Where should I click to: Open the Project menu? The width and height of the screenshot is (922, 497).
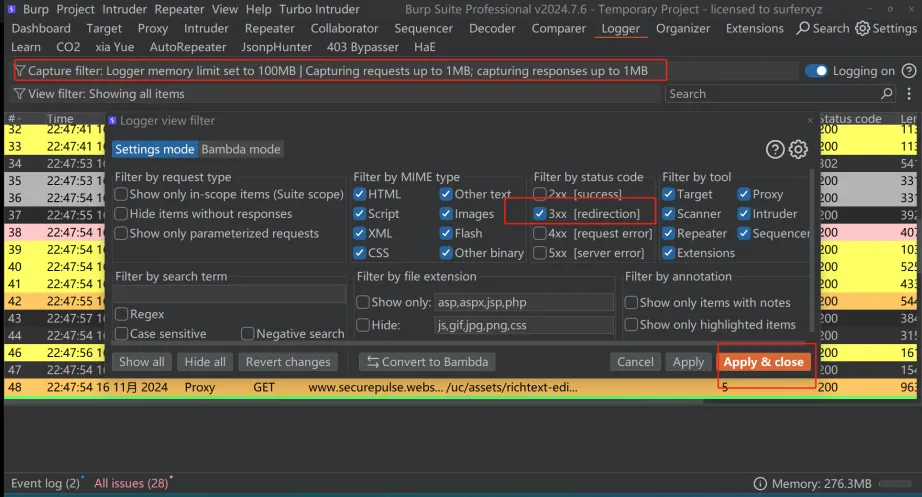coord(75,9)
